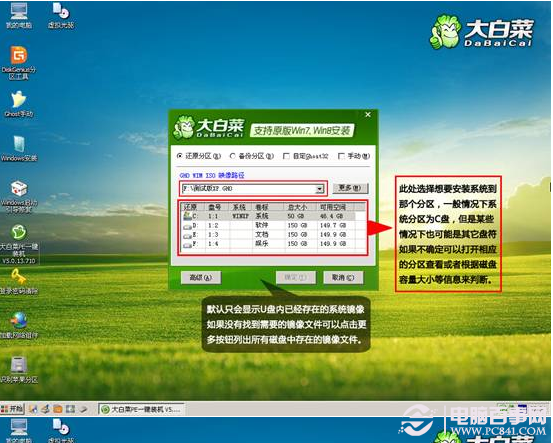Click the D: drive icon in partition list

187,226
